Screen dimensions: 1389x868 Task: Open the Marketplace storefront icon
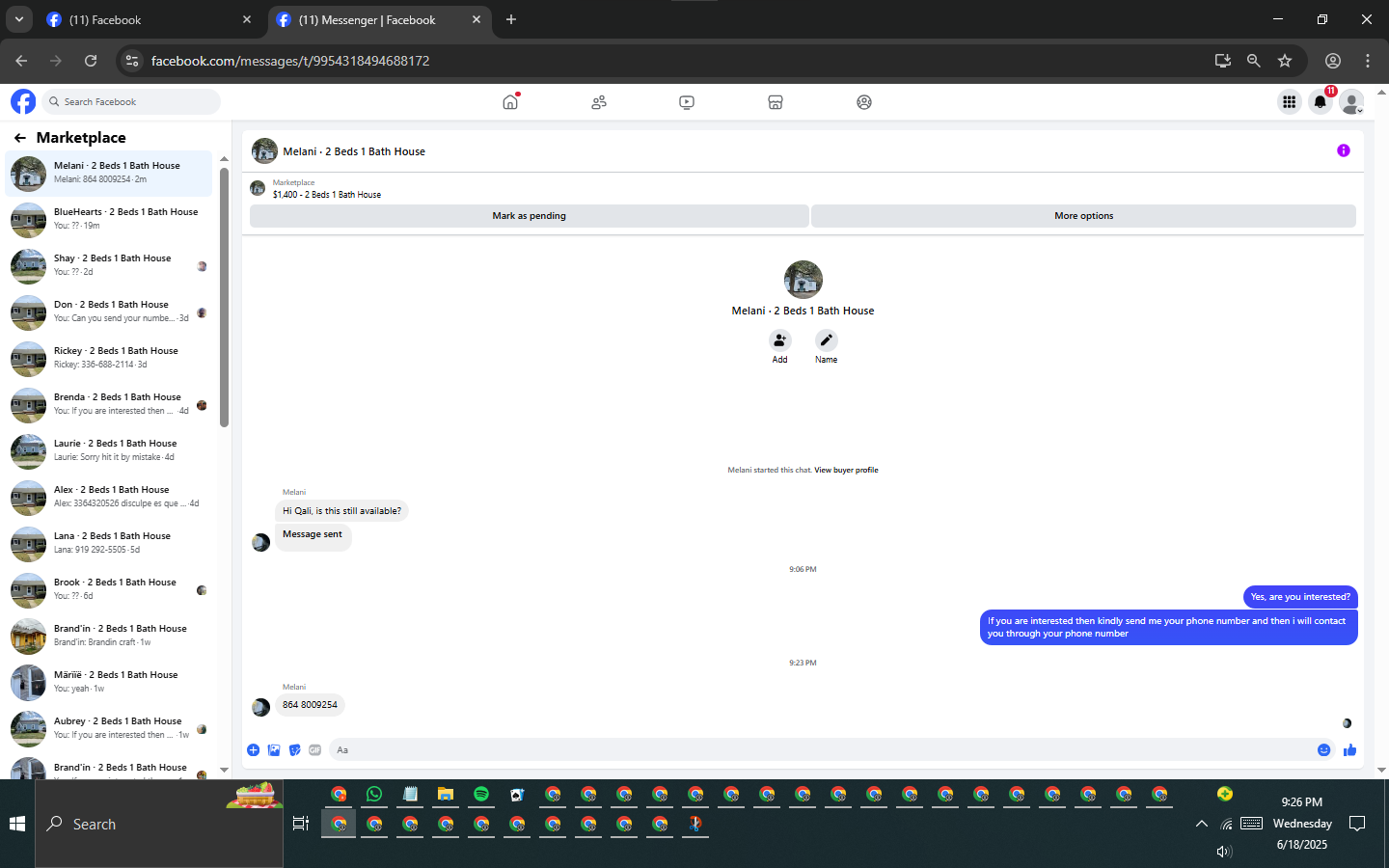[x=776, y=101]
